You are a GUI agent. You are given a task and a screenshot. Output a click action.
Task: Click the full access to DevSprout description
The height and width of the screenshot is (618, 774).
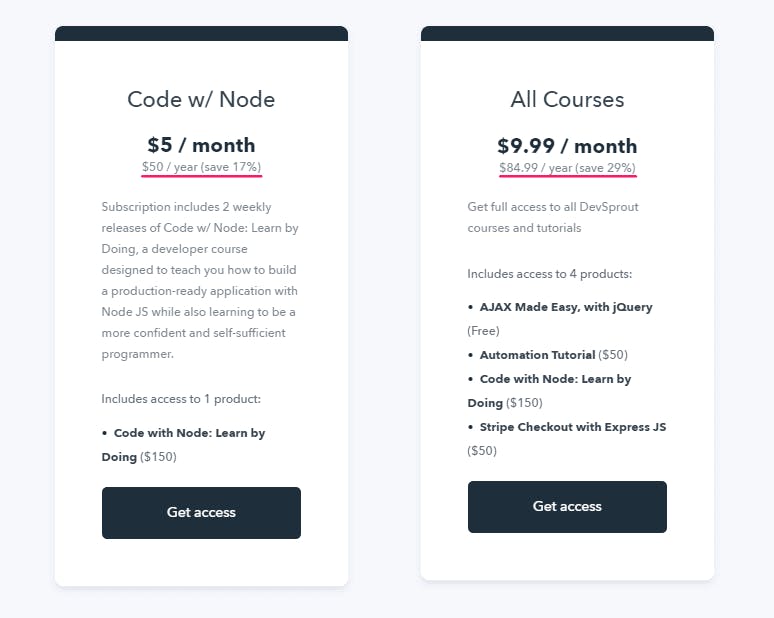coord(553,217)
